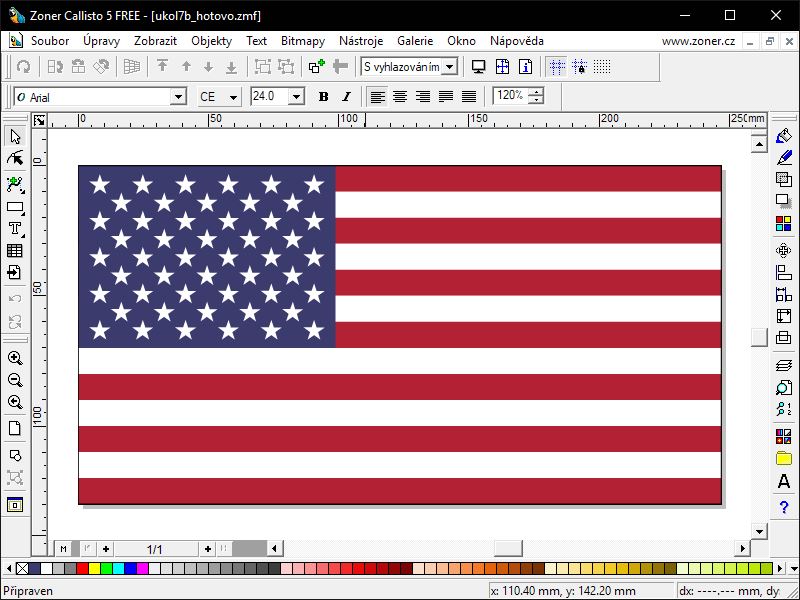This screenshot has width=800, height=600.
Task: Open the Soubor menu
Action: coord(50,41)
